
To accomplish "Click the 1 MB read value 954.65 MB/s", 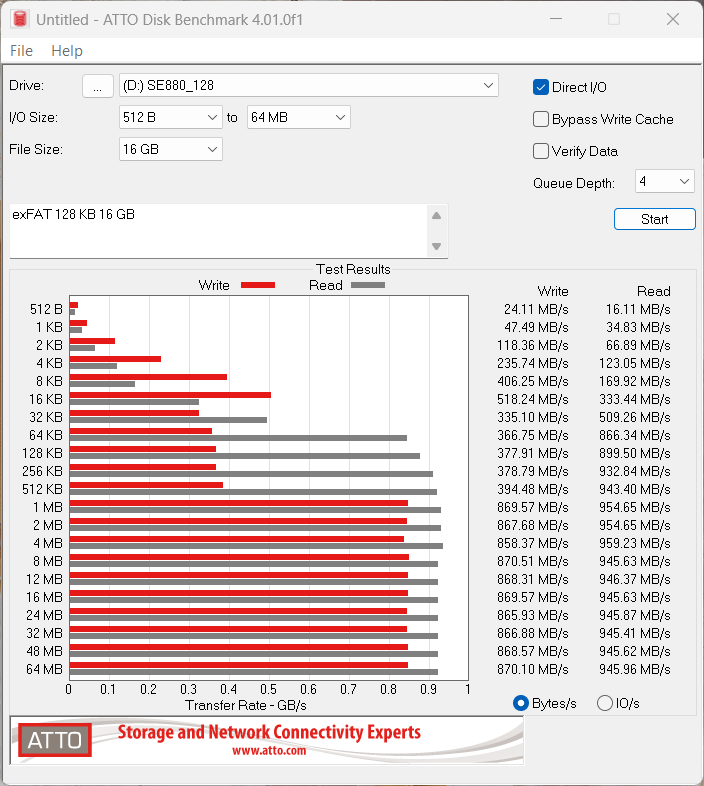I will (x=634, y=507).
